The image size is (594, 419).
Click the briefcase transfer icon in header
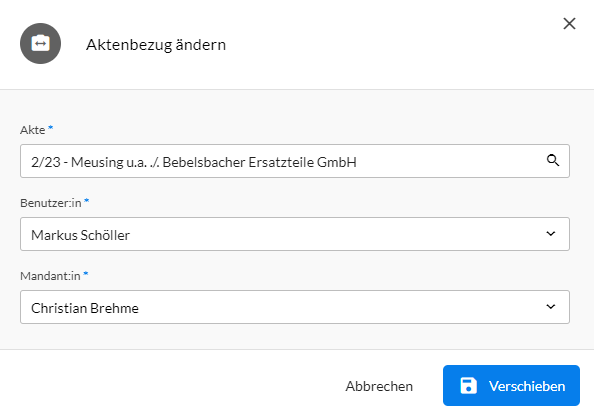[x=41, y=44]
